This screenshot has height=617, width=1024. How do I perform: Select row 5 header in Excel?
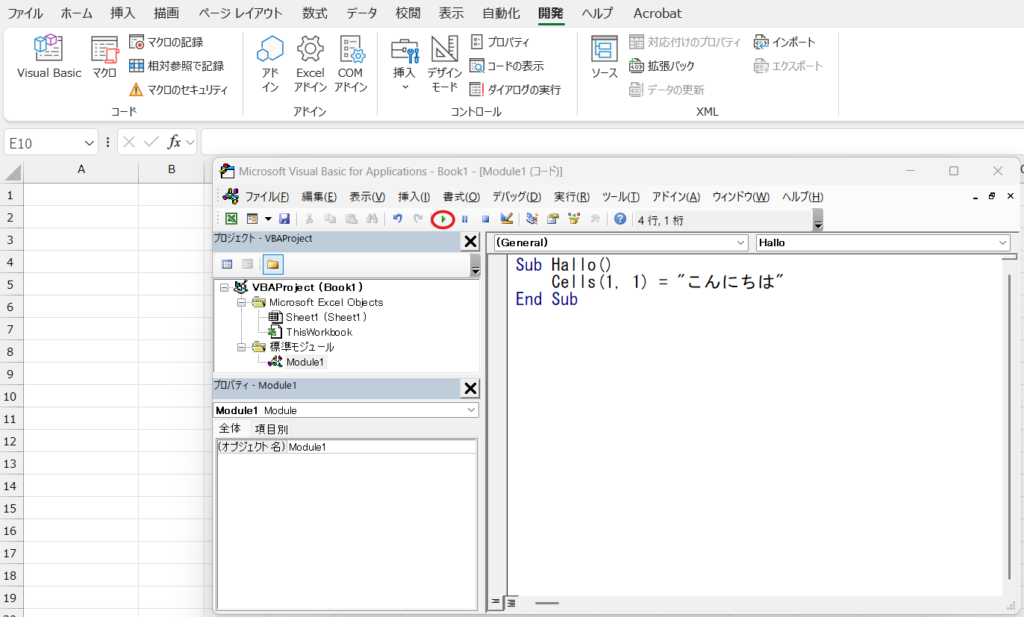point(10,285)
